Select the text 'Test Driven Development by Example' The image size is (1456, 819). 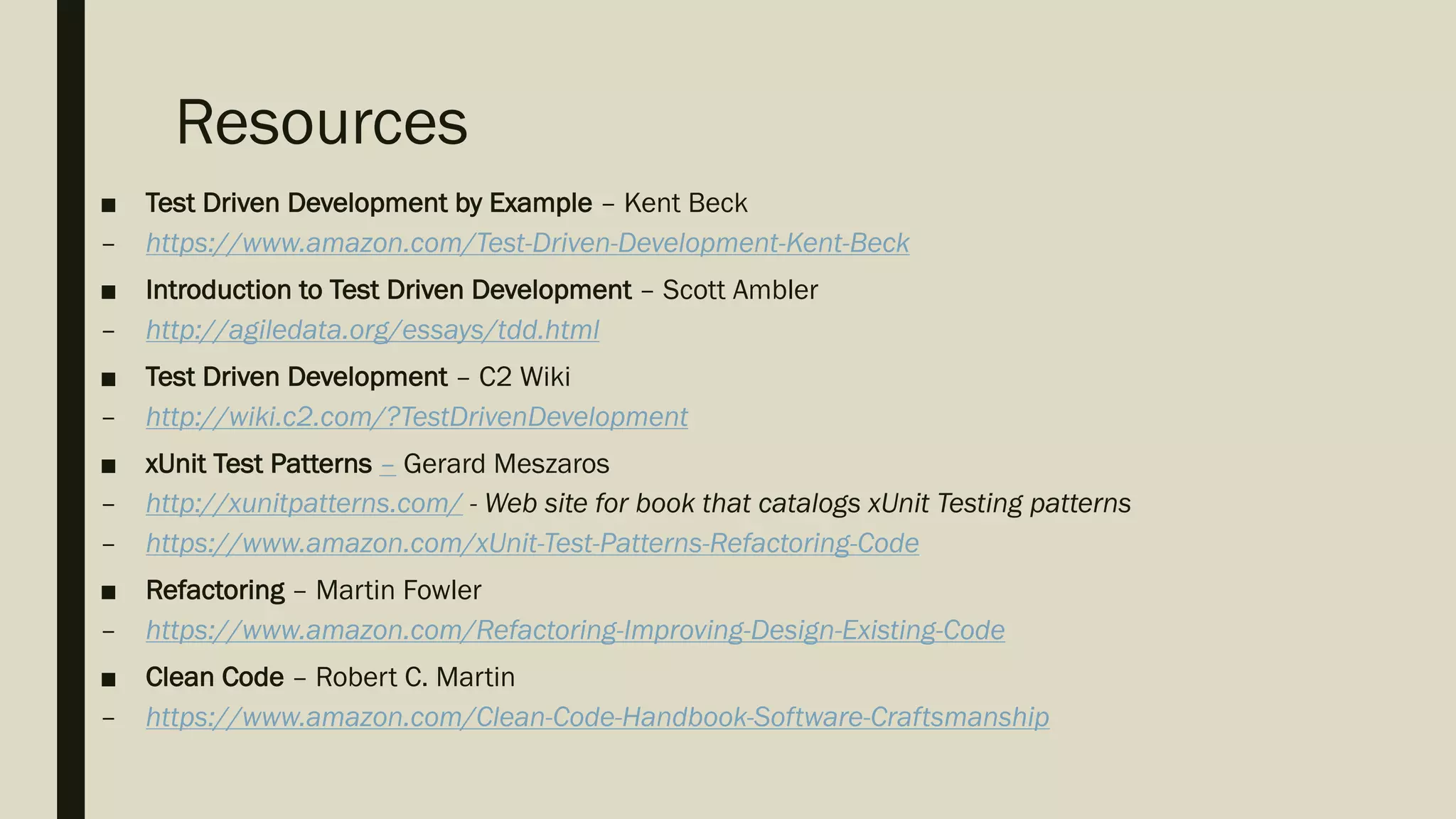click(x=368, y=203)
